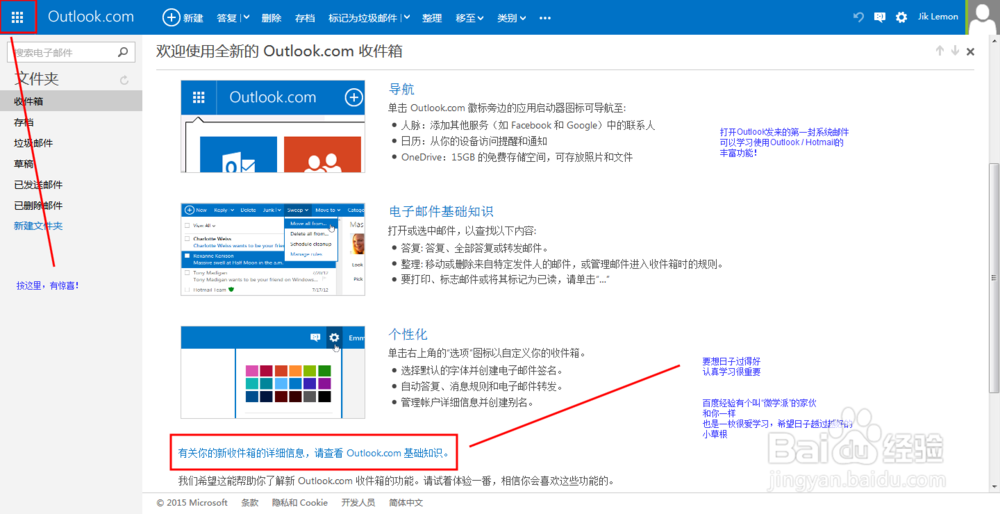The height and width of the screenshot is (514, 1000).
Task: Expand the 标记为垃圾邮件 dropdown arrow
Action: coord(406,18)
